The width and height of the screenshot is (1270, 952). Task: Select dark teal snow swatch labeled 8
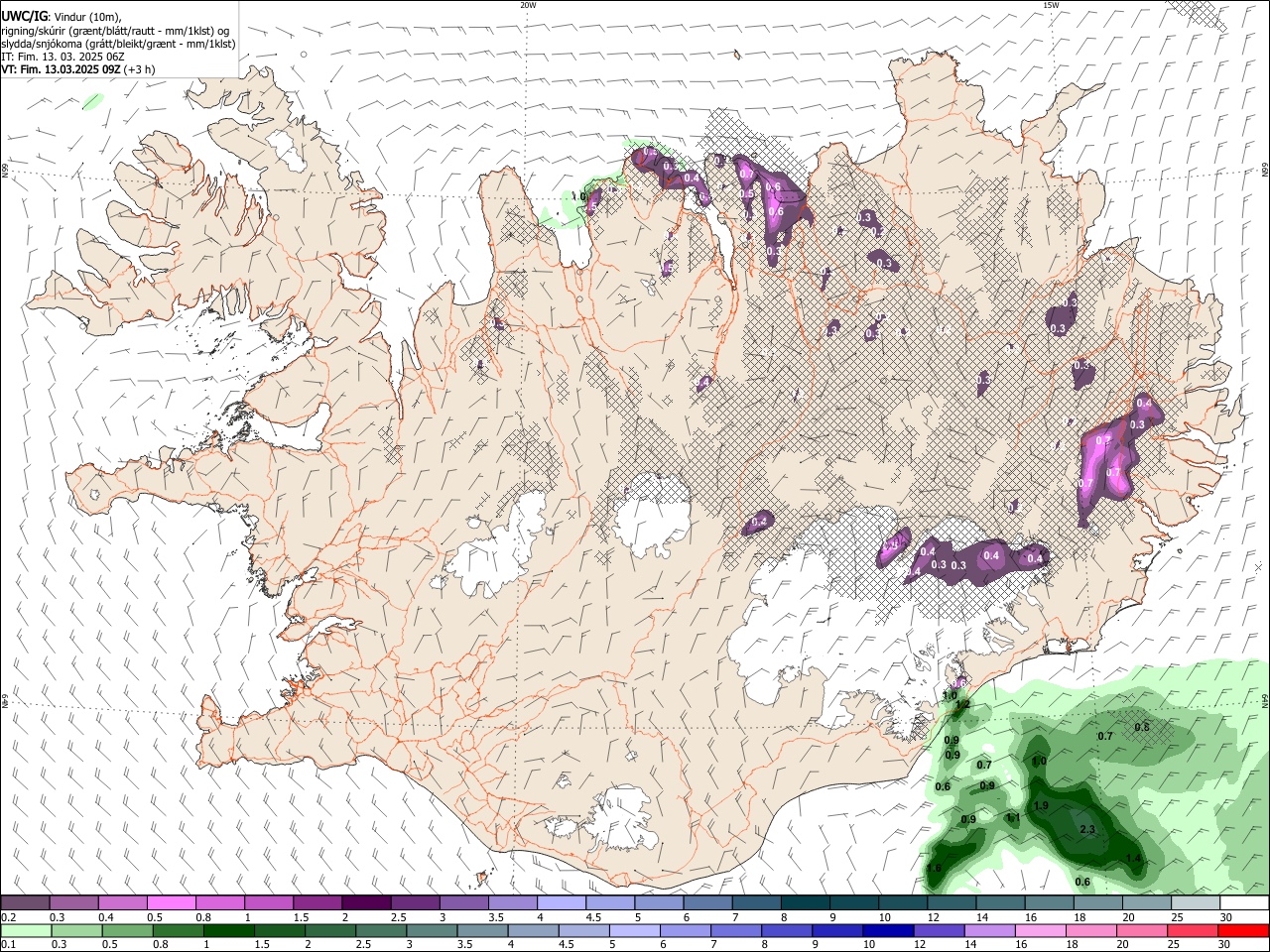click(x=805, y=903)
